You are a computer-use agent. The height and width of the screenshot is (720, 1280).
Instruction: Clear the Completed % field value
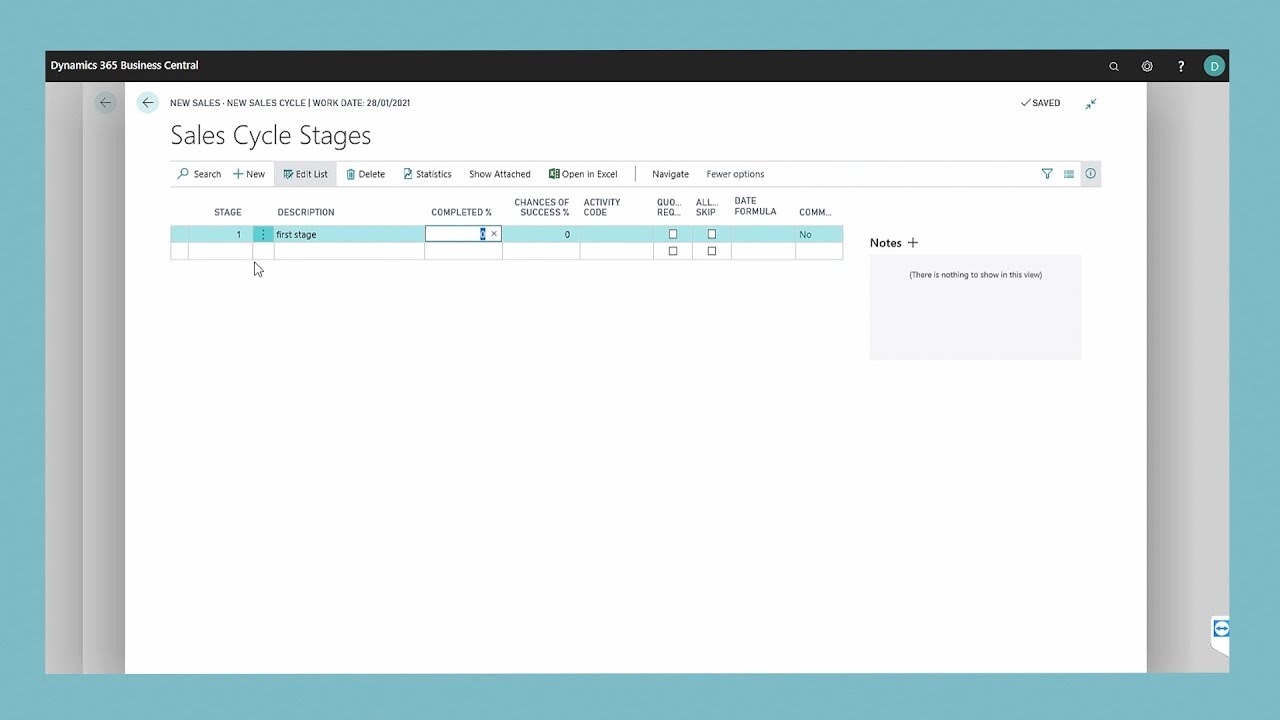[494, 234]
